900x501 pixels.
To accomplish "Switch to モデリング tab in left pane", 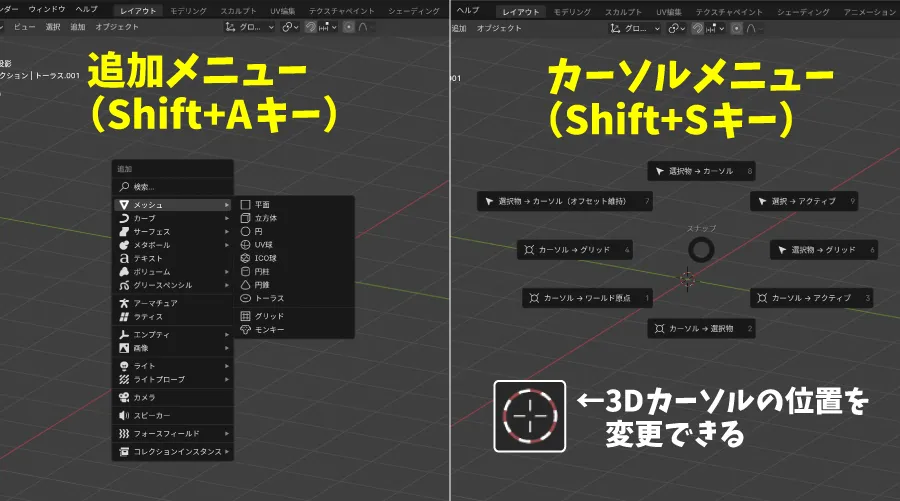I will tap(188, 11).
